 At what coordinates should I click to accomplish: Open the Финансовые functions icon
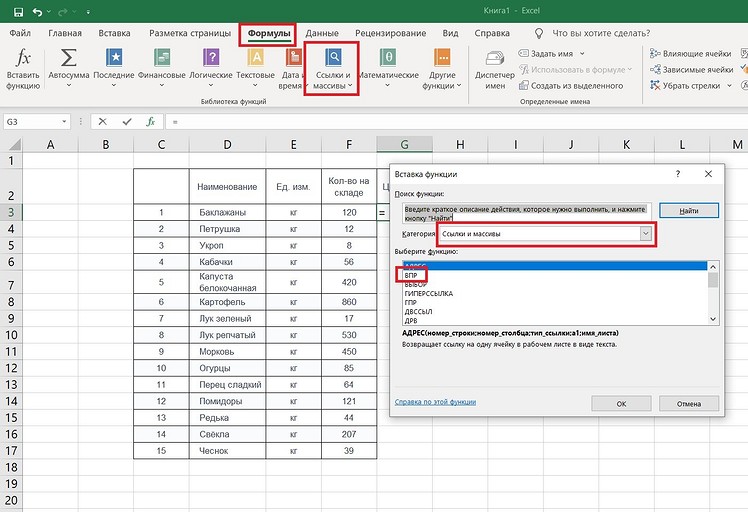161,60
